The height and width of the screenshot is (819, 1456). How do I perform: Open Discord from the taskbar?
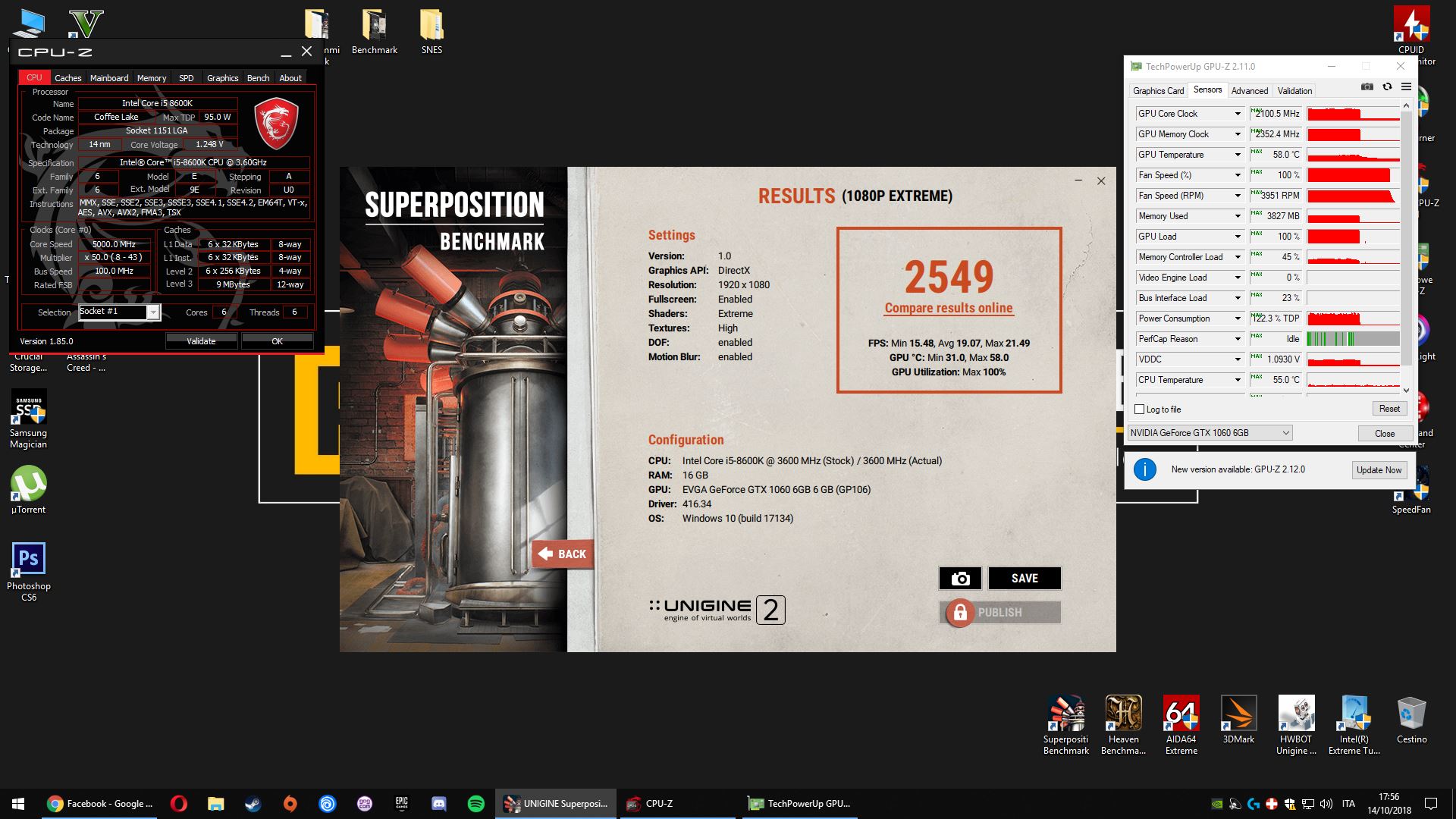[438, 804]
